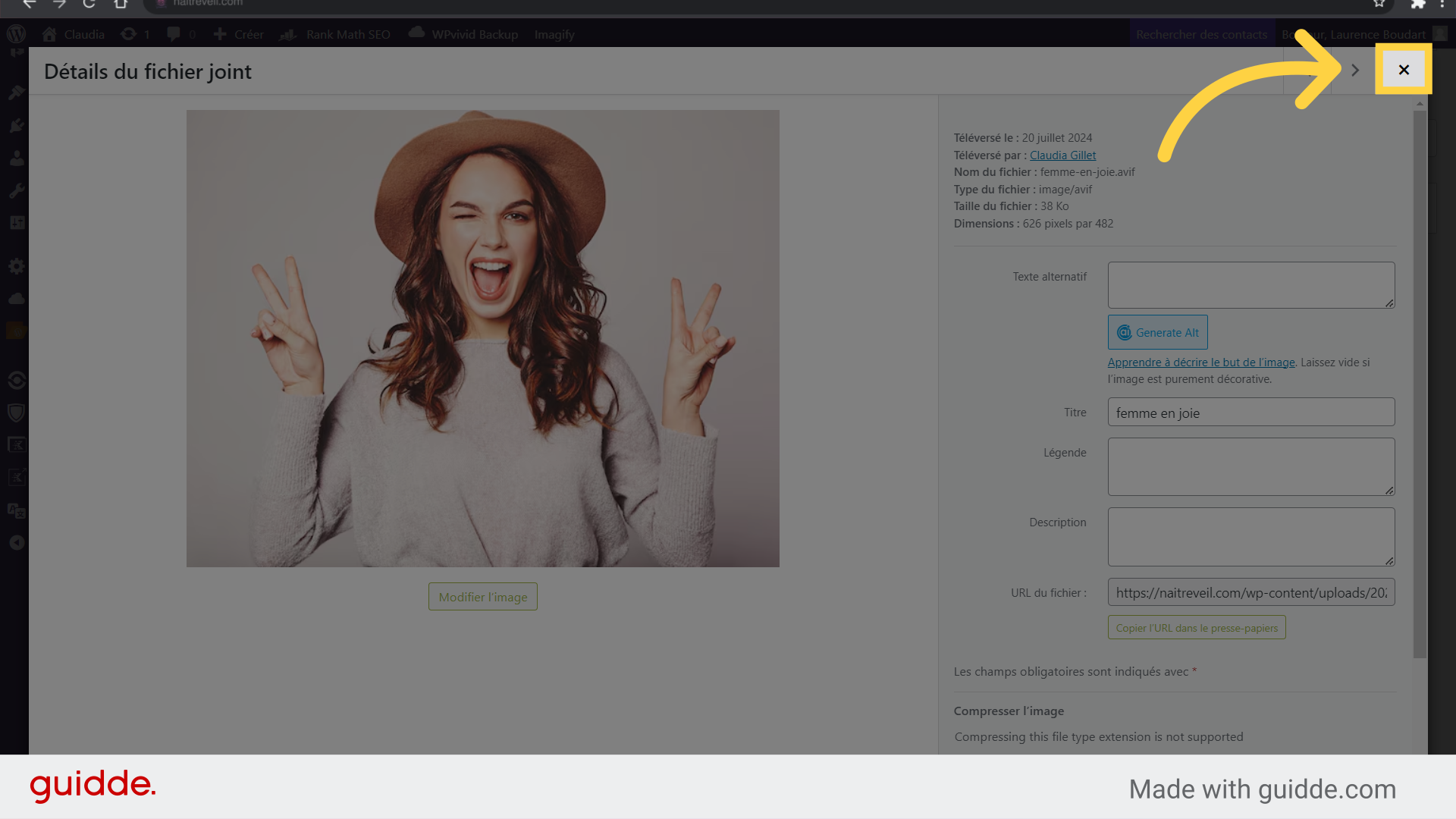Click the browser extensions puzzle icon

[1418, 4]
